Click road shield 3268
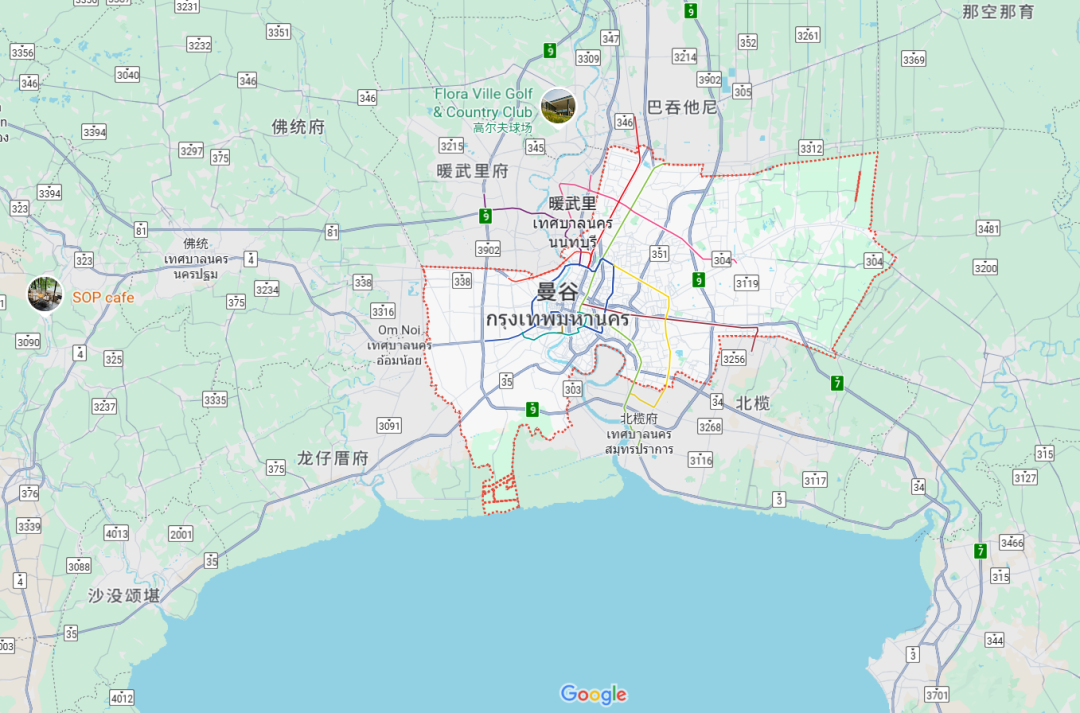This screenshot has height=713, width=1080. (709, 426)
